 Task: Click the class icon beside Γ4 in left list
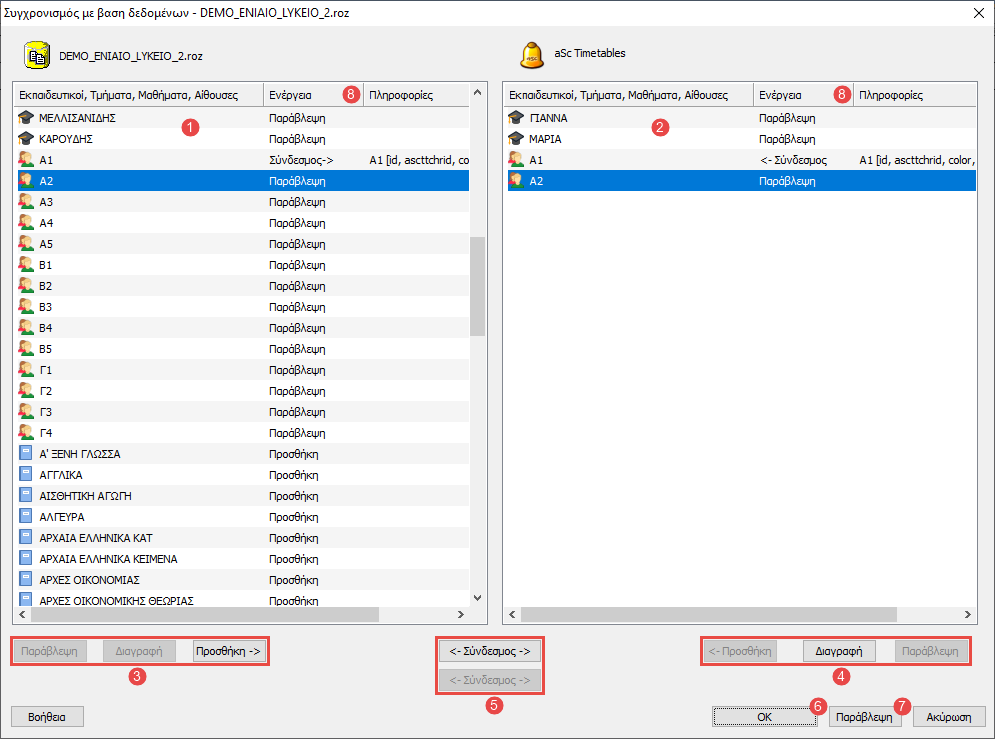[26, 433]
